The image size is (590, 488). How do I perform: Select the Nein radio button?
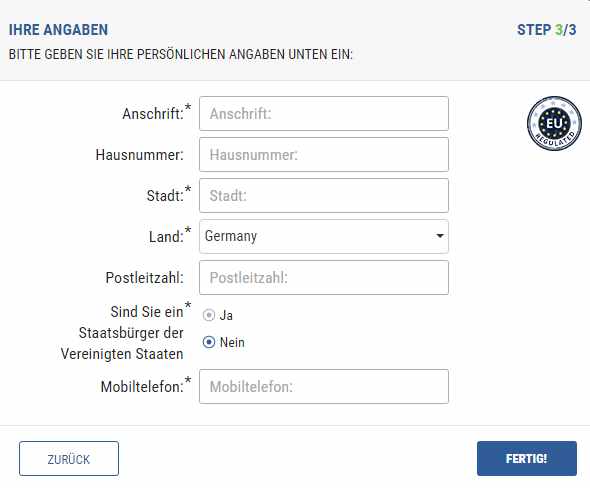pos(209,342)
